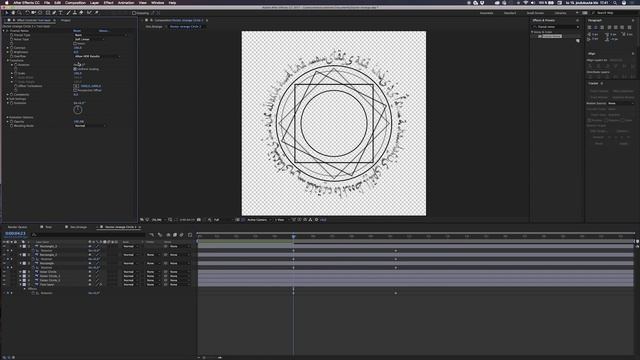640x360 pixels.
Task: Toggle the Opacity stopwatch in effect controls
Action: pyautogui.click(x=11, y=122)
